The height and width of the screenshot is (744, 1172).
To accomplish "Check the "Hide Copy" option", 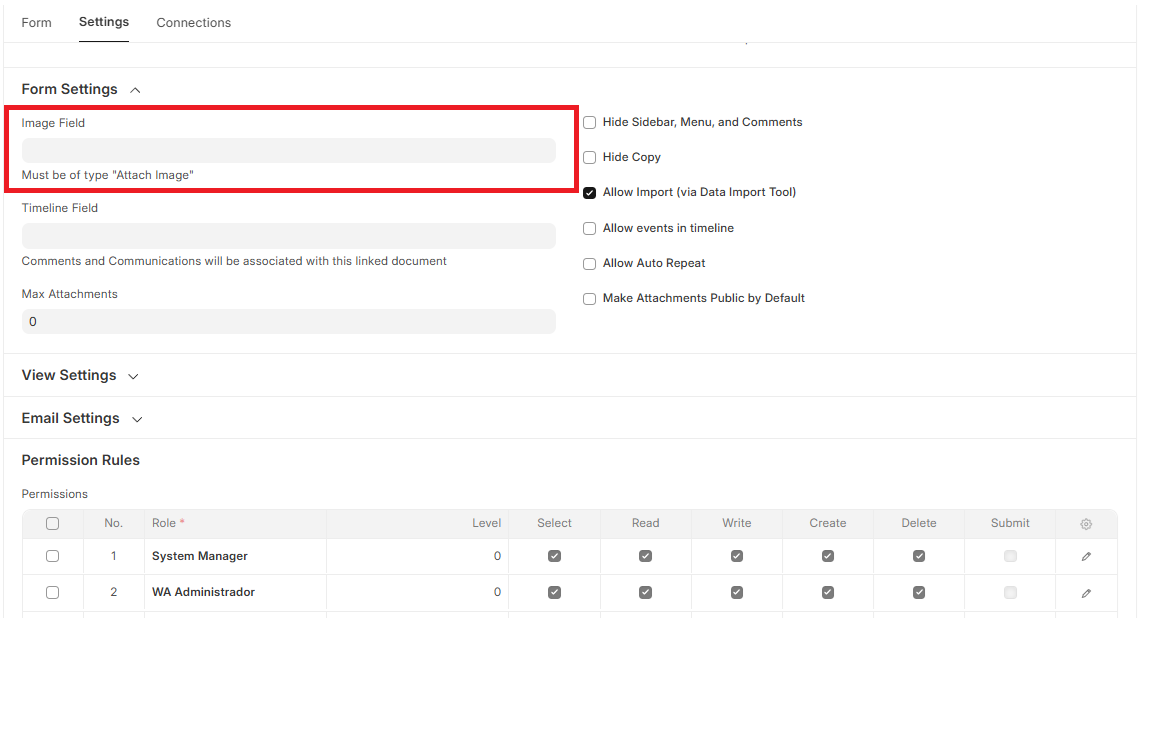I will 589,157.
